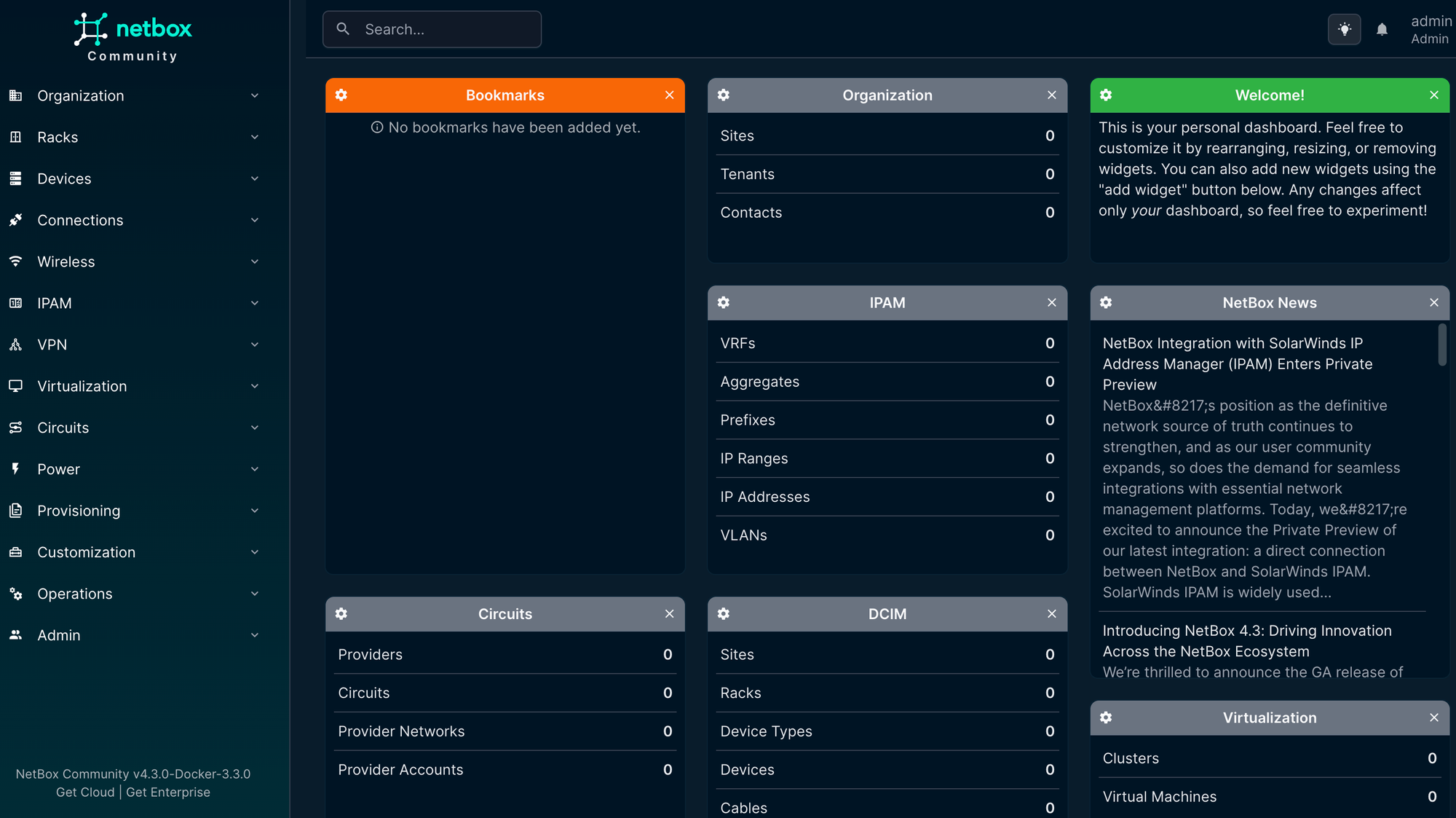Viewport: 1456px width, 818px height.
Task: Click the Get Enterprise link
Action: (x=168, y=793)
